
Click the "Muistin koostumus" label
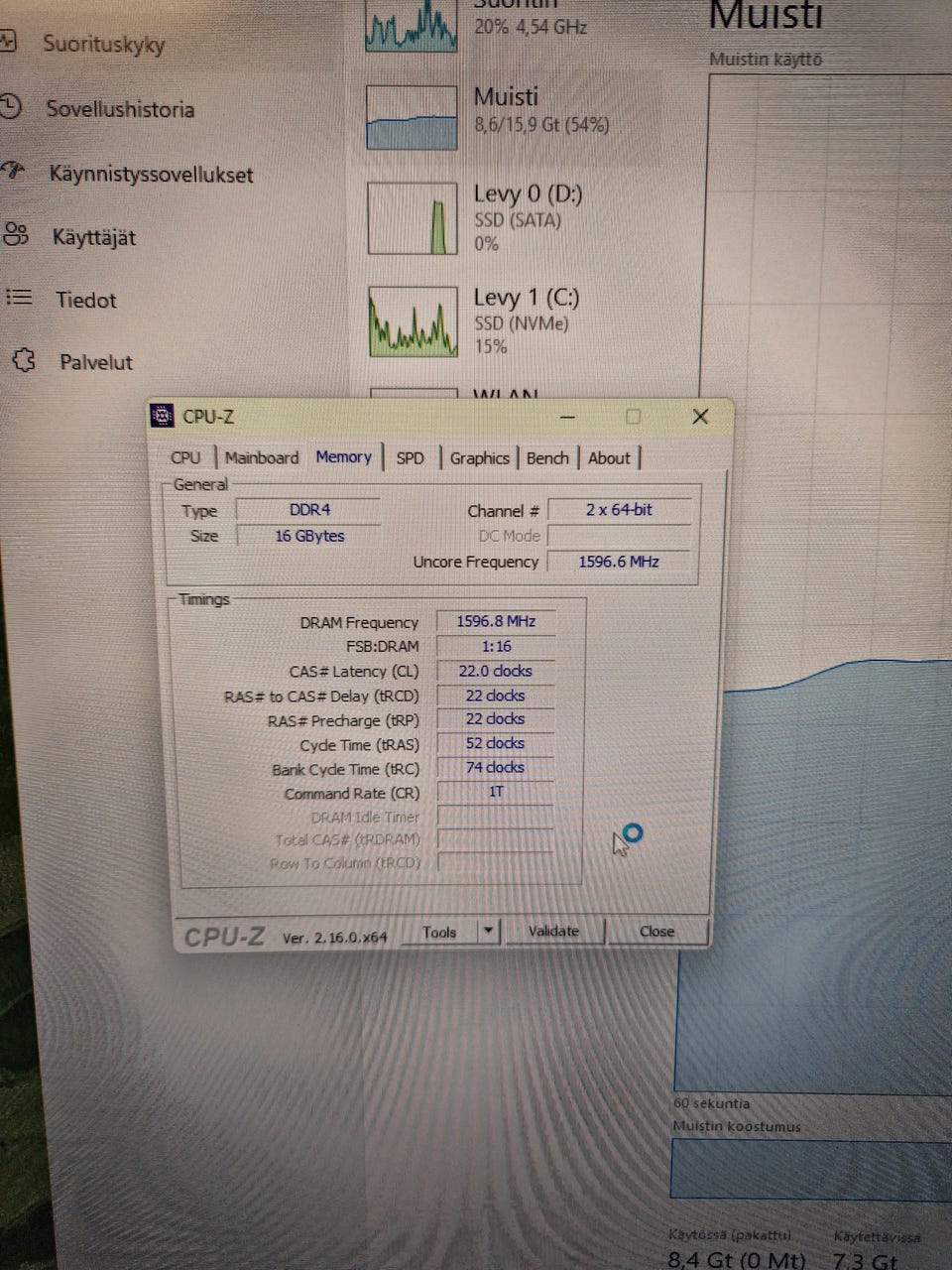click(736, 1126)
